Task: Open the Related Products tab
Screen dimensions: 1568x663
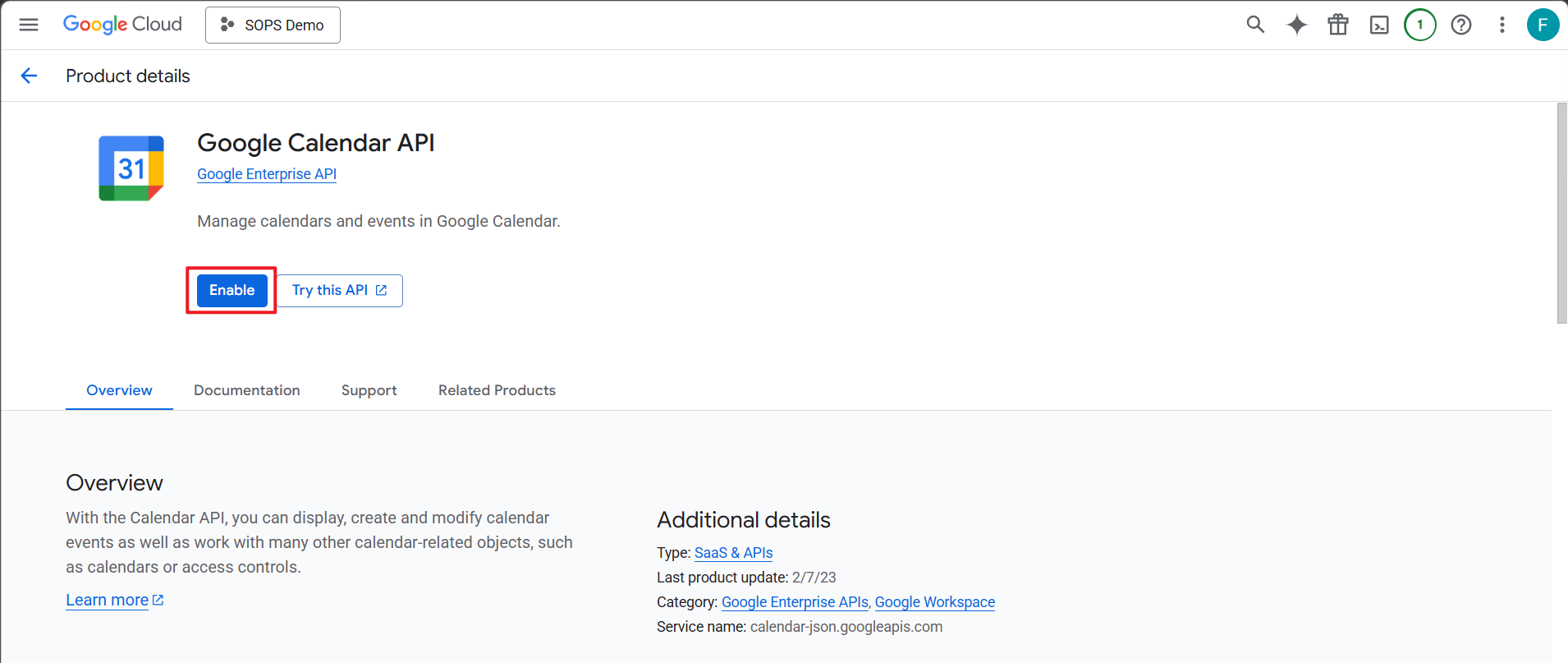Action: pos(497,390)
